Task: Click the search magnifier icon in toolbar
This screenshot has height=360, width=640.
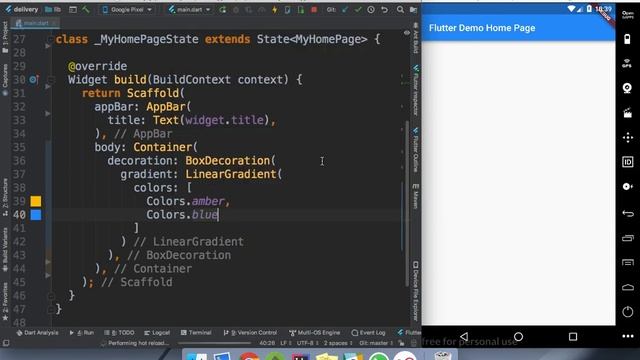Action: 400,9
